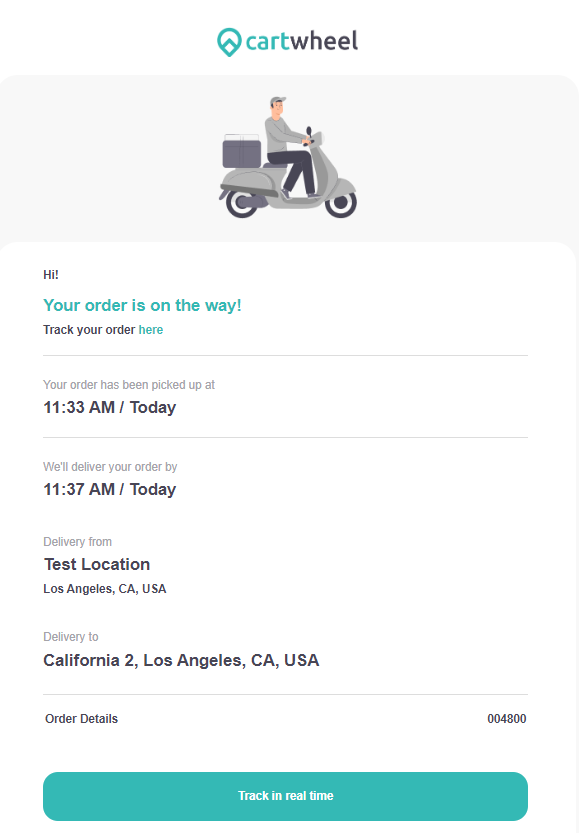
Task: Click the Your order is on the way heading
Action: [141, 305]
